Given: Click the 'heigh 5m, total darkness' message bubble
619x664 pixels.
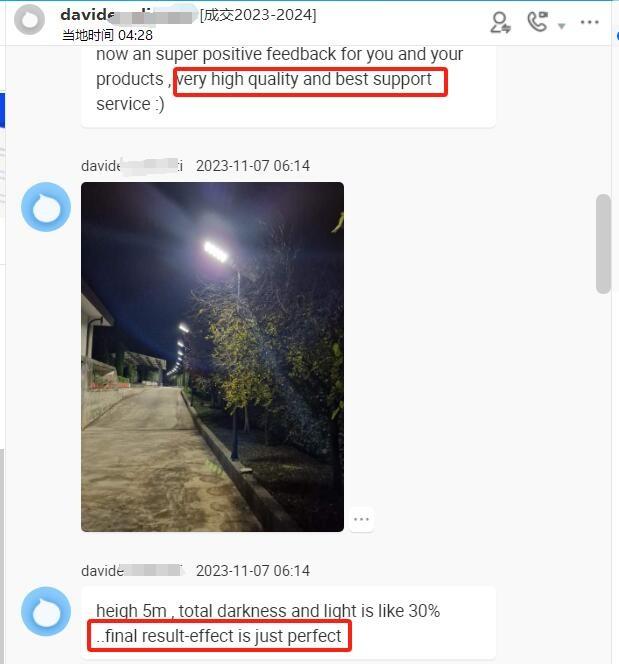Looking at the screenshot, I should (x=288, y=623).
